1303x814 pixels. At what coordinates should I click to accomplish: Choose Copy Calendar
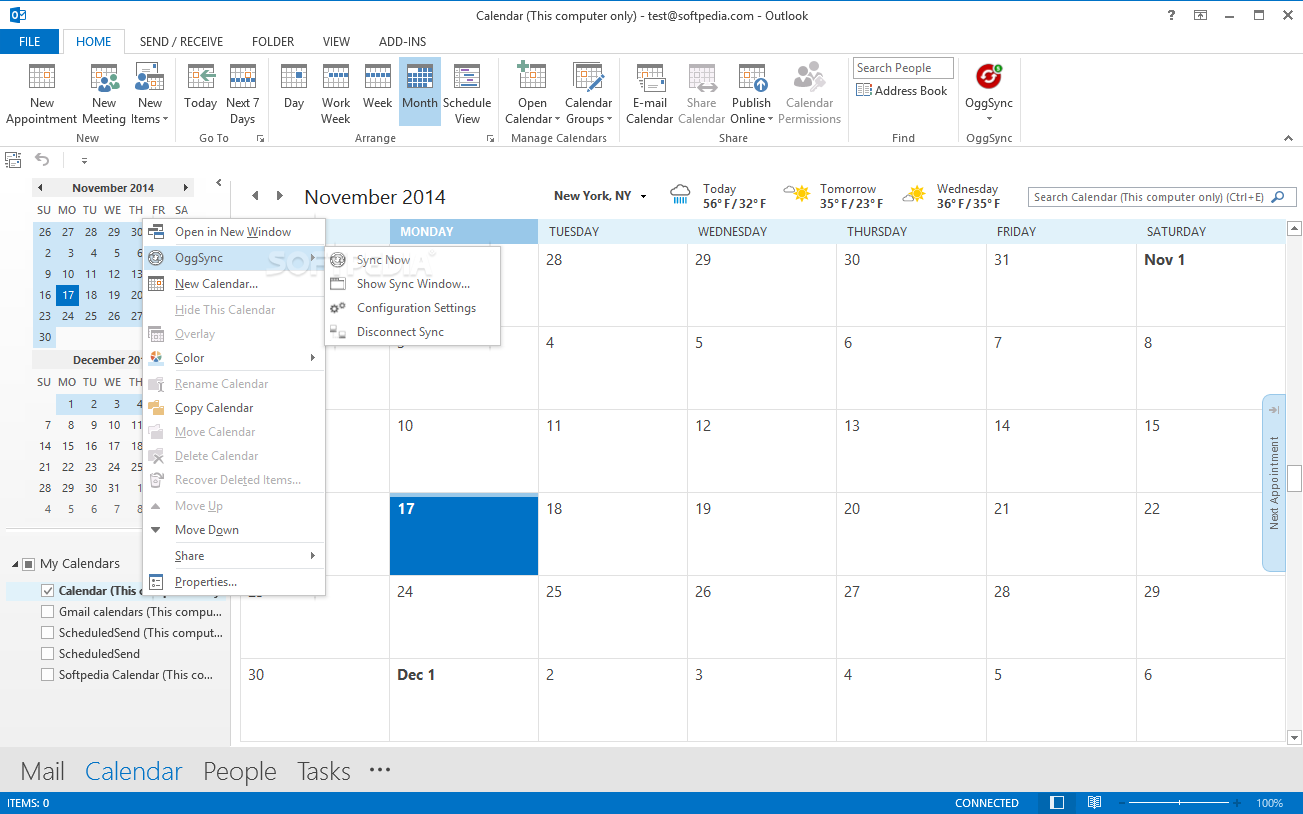click(234, 408)
